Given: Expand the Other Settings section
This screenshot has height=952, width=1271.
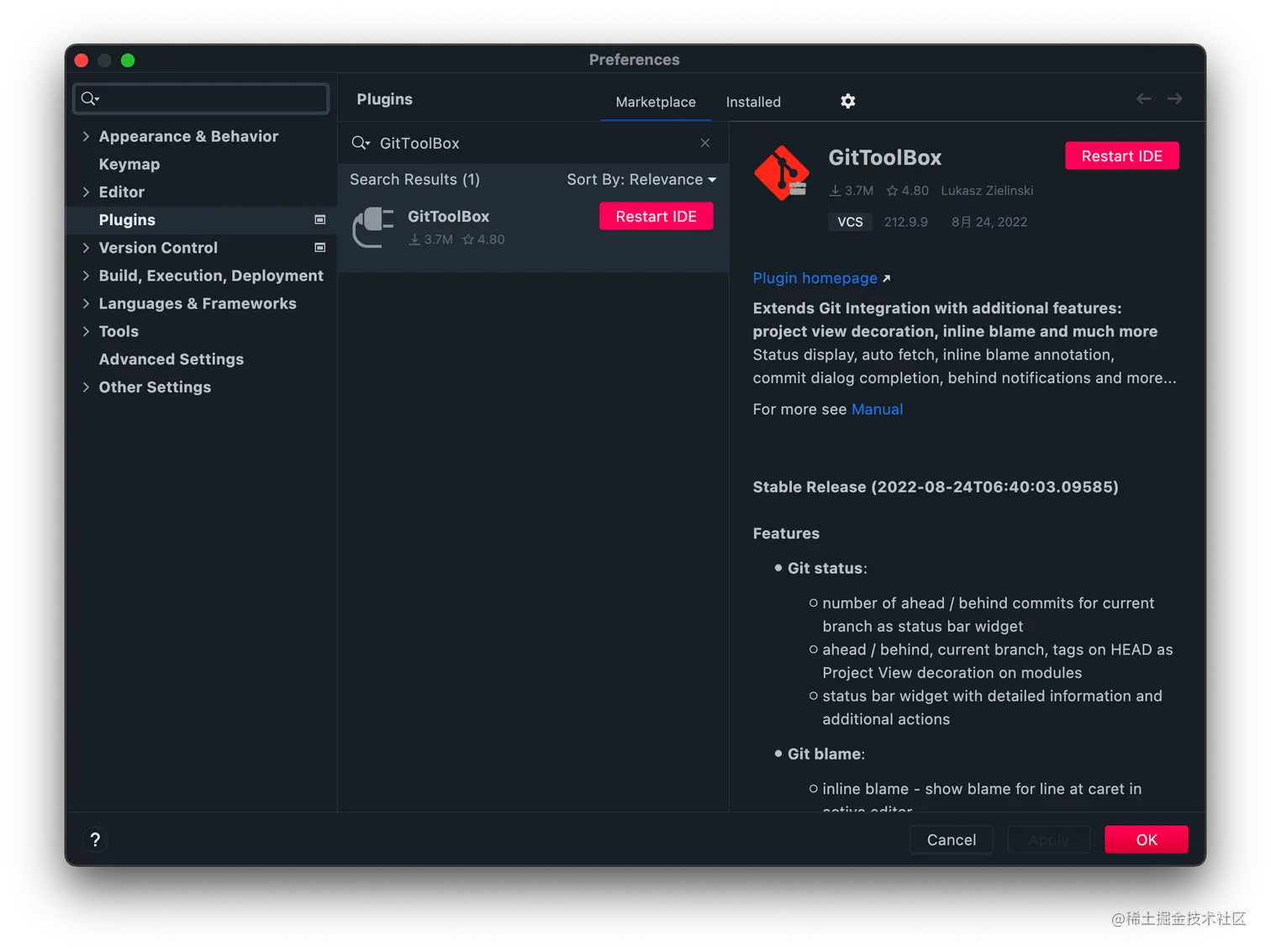Looking at the screenshot, I should pos(86,387).
